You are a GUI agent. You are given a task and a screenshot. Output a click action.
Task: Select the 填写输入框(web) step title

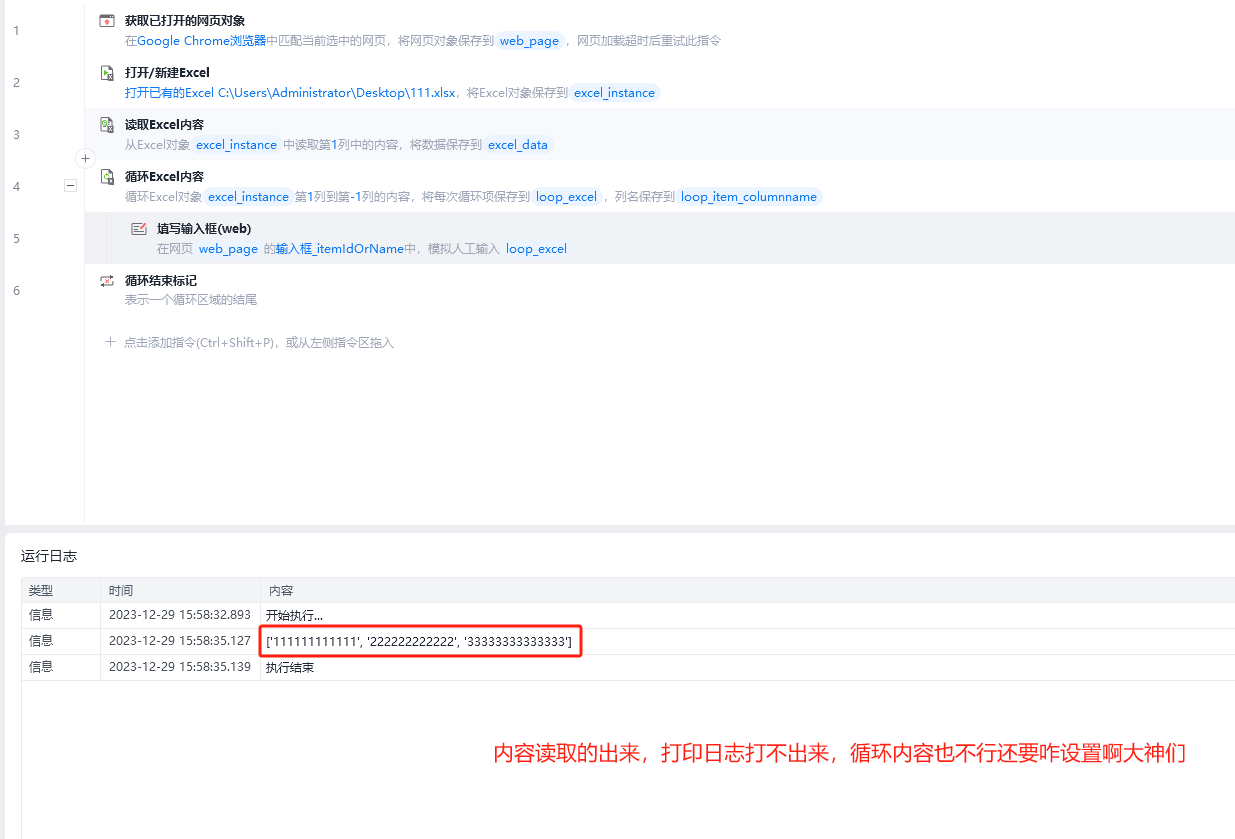click(x=204, y=229)
